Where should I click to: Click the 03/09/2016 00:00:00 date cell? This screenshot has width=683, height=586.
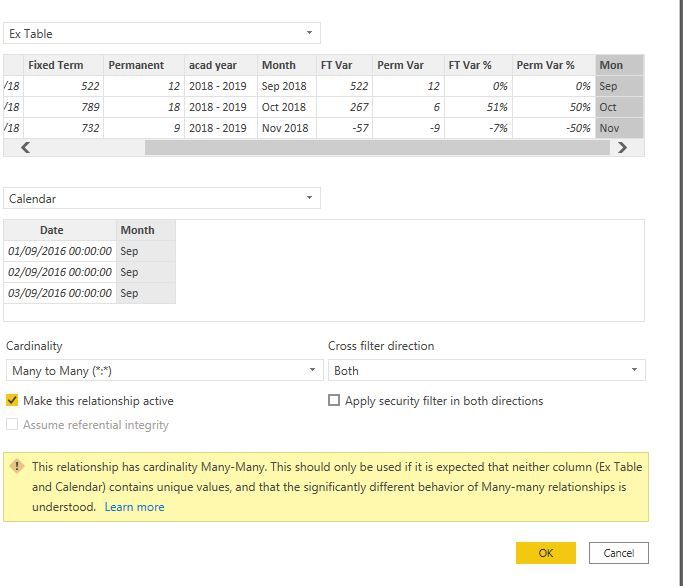[x=60, y=293]
